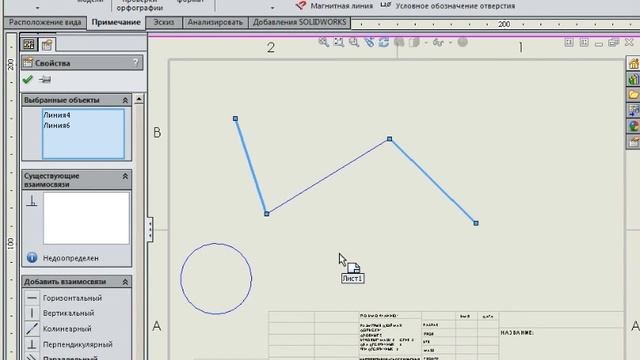Rebuild view with blue arrows icon

(x=384, y=42)
